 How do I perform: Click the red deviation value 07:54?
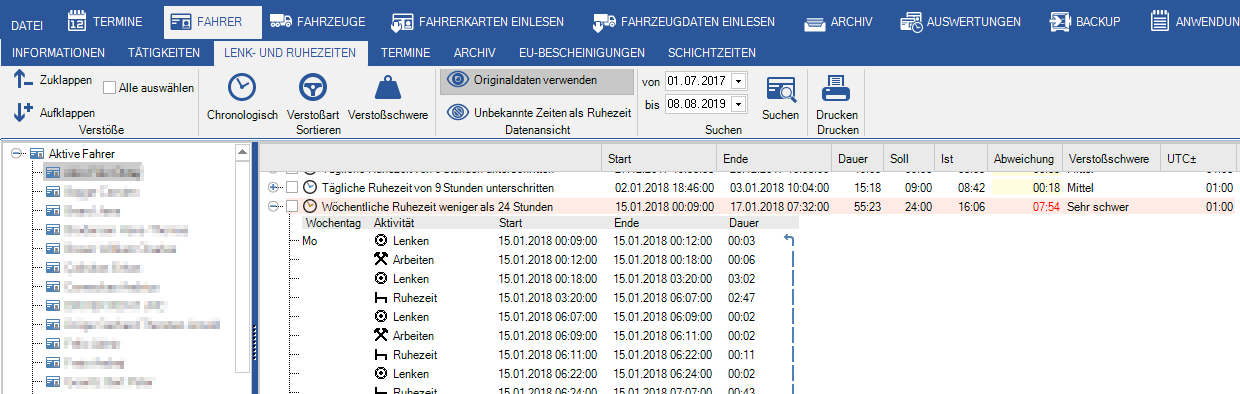point(1046,206)
